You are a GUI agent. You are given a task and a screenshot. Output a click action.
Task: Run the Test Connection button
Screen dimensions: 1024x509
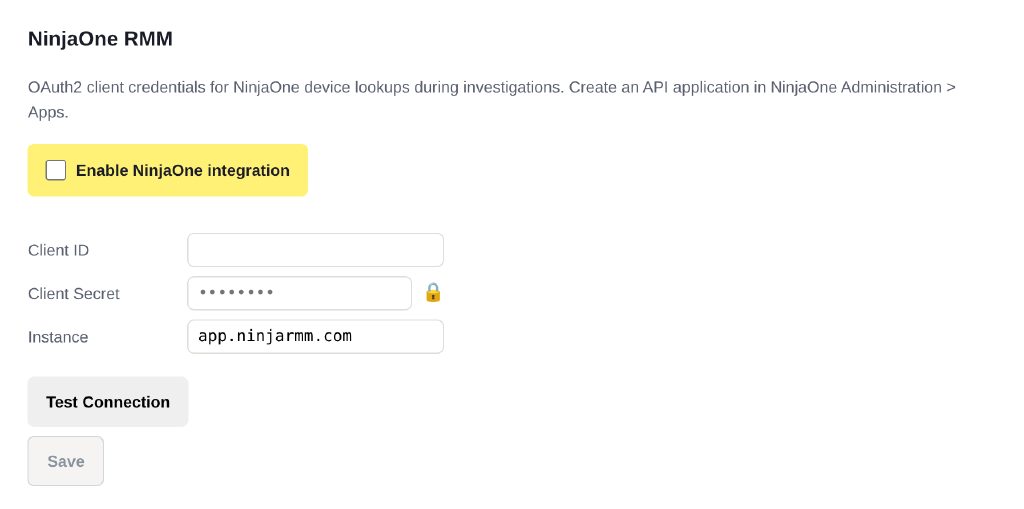click(x=108, y=402)
